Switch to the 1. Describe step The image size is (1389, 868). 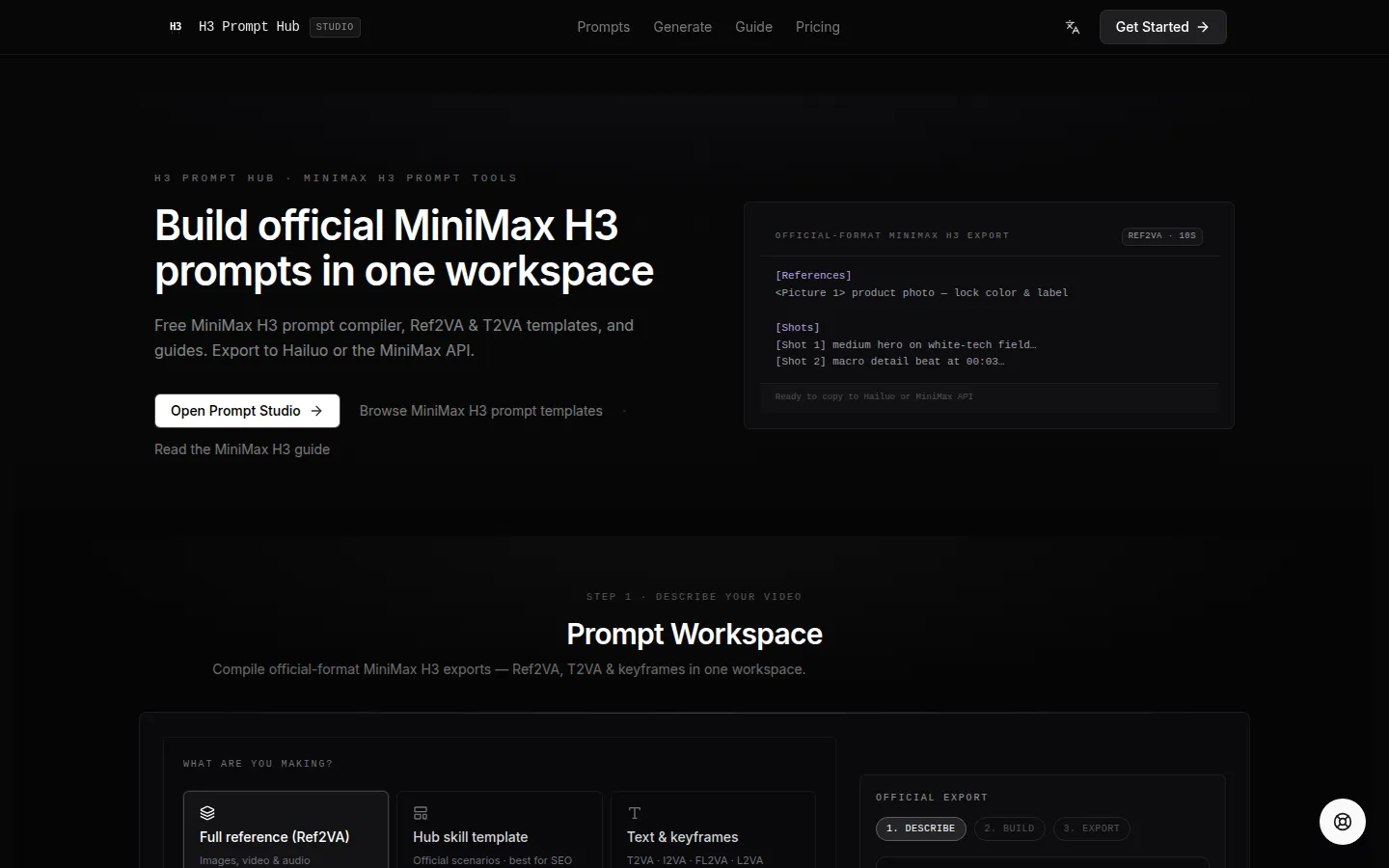921,828
